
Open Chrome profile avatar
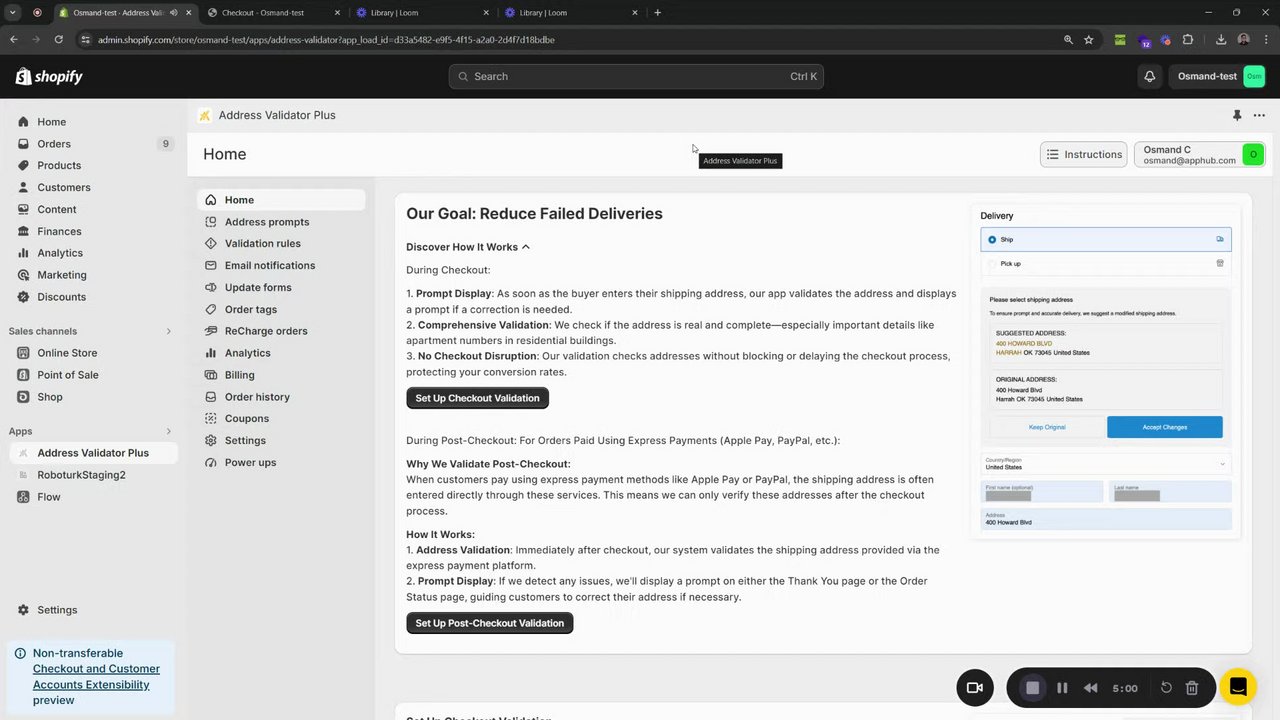(1244, 39)
